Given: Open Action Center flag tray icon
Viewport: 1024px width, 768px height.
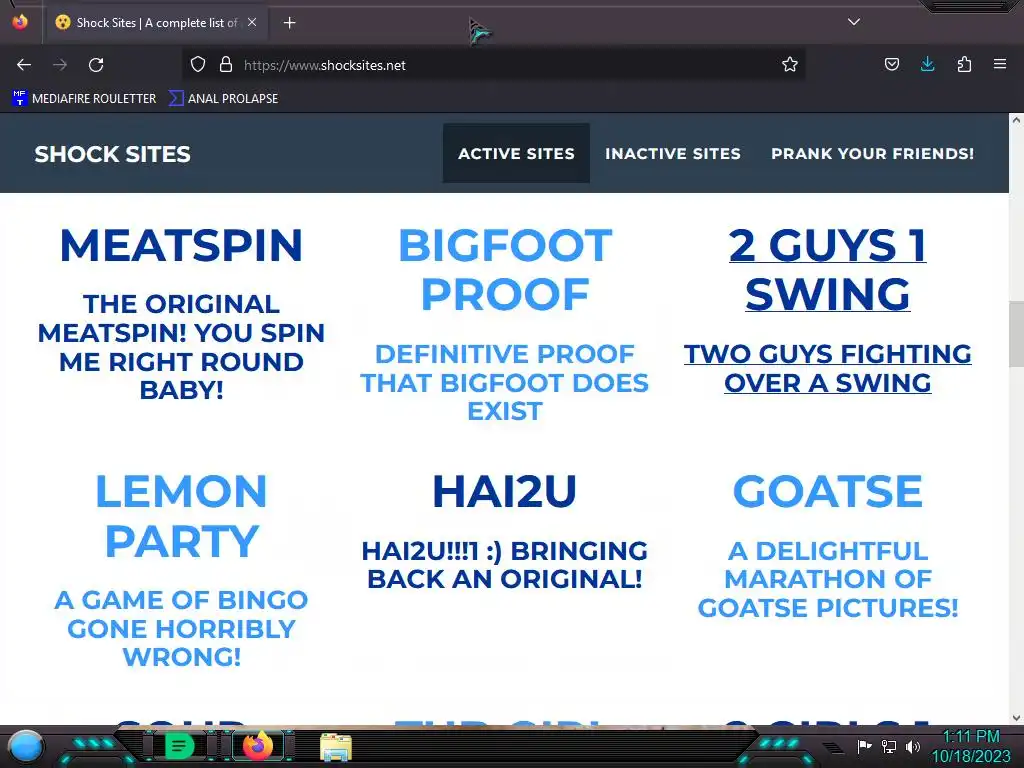Looking at the screenshot, I should coord(864,746).
